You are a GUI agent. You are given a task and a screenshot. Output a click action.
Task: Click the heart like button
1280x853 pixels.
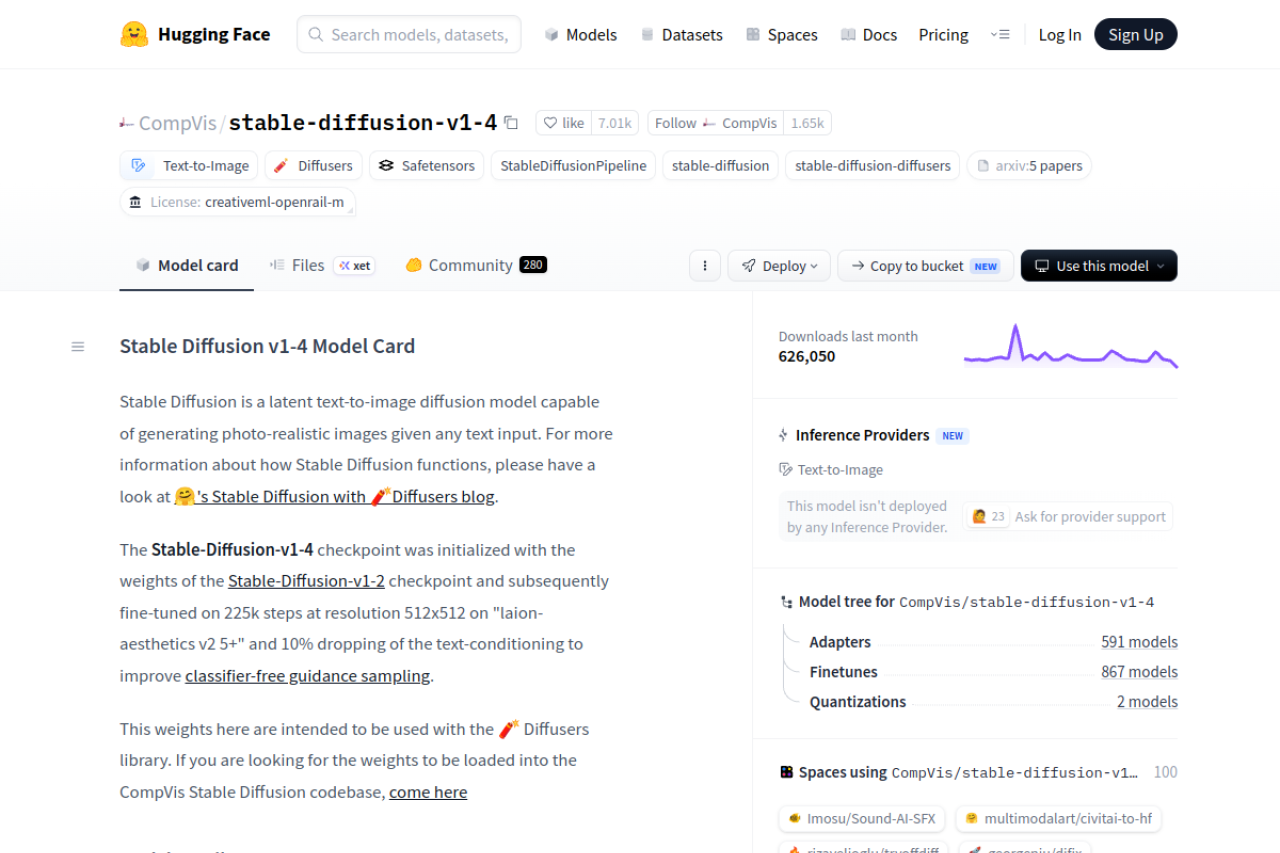click(x=563, y=123)
